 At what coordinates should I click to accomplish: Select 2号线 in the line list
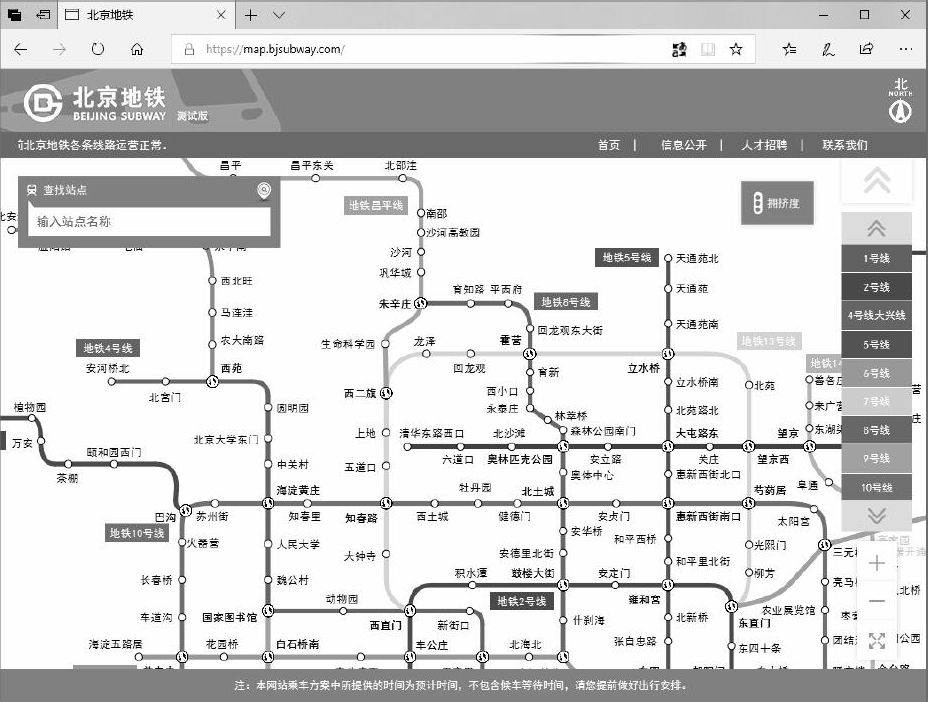point(877,287)
